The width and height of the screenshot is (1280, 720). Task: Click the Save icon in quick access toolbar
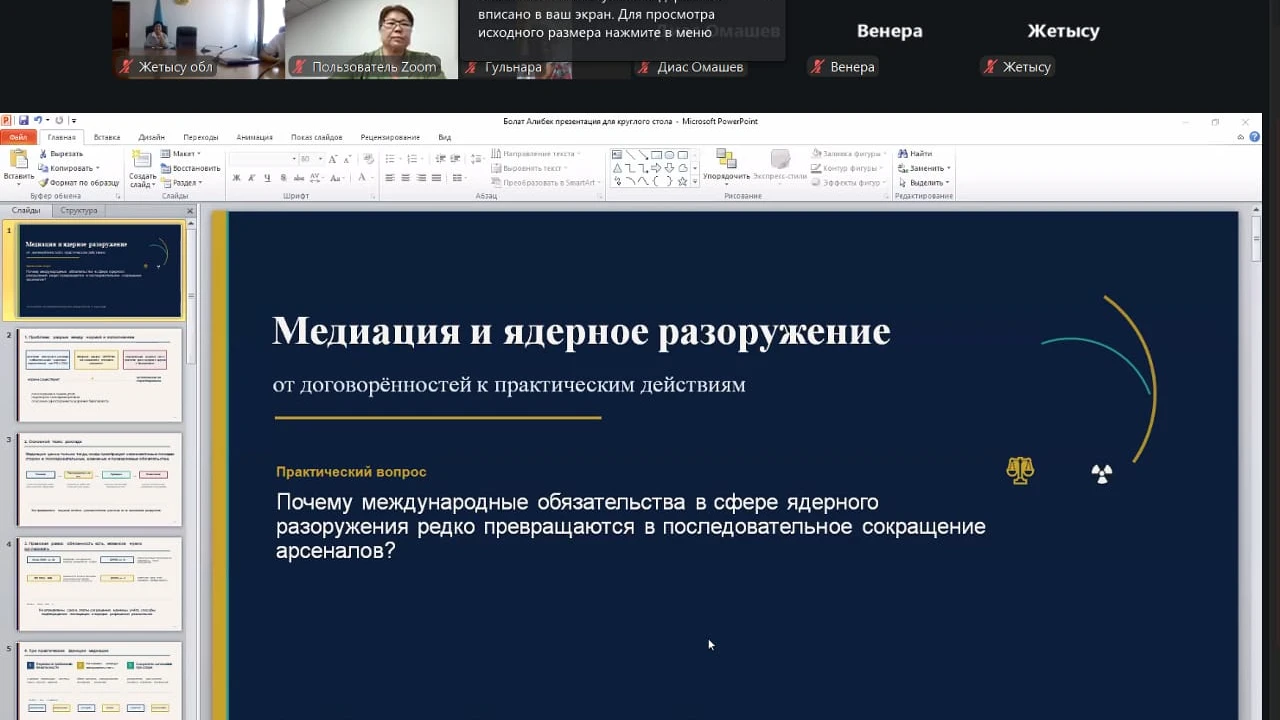[23, 120]
